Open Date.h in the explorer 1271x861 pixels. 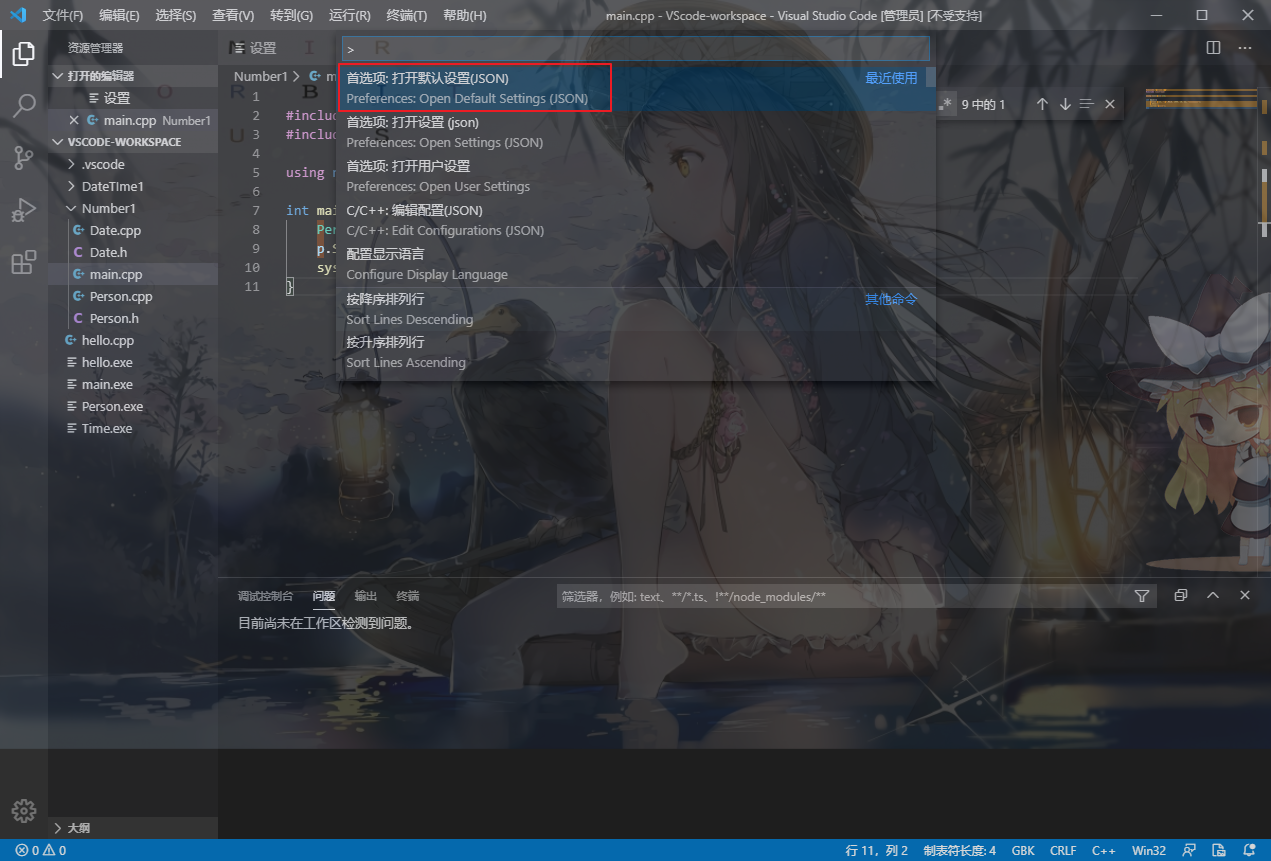pyautogui.click(x=133, y=252)
